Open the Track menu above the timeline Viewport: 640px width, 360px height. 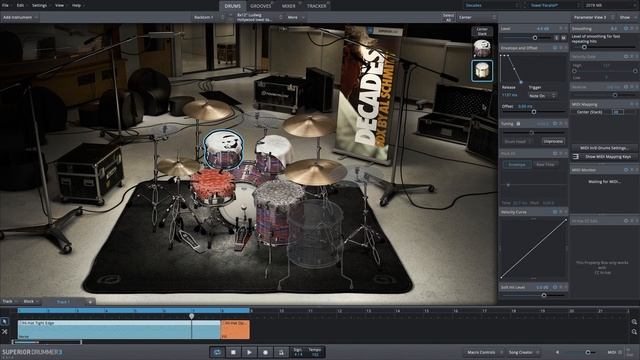[9, 302]
